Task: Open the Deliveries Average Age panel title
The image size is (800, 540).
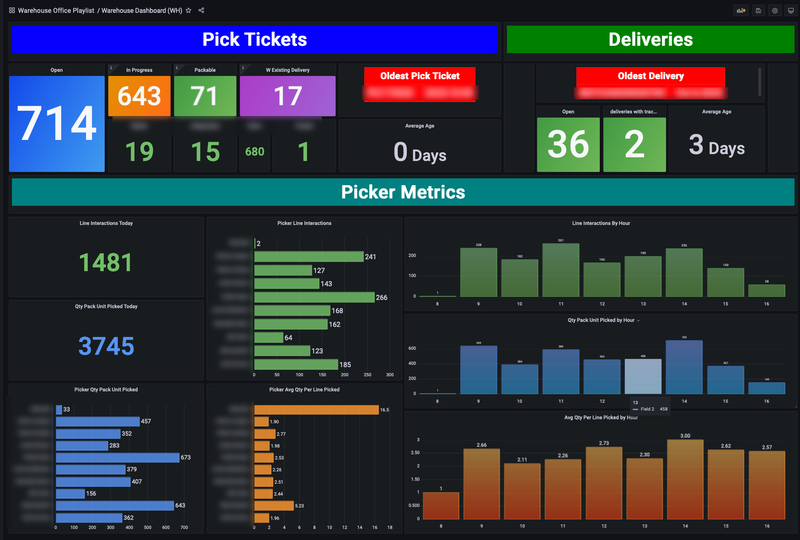Action: point(717,111)
